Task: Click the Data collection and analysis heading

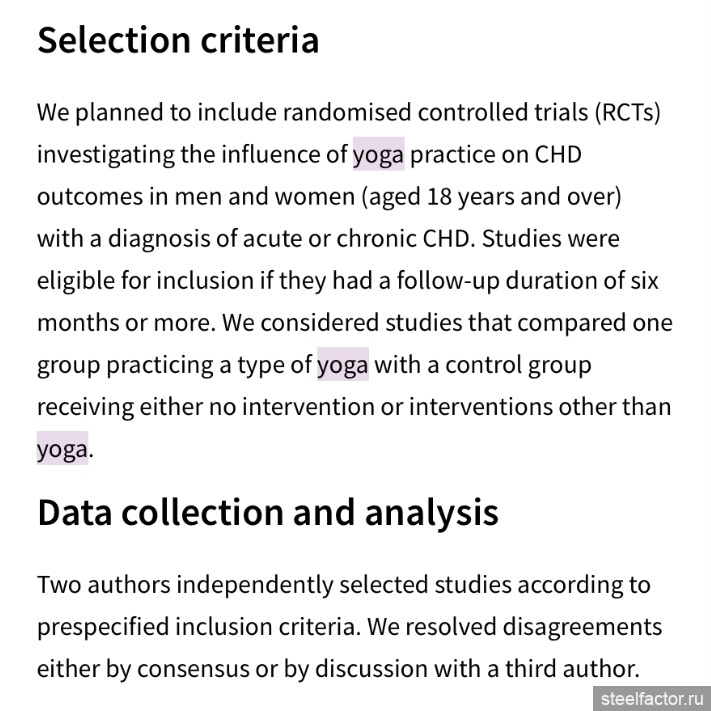Action: click(268, 513)
